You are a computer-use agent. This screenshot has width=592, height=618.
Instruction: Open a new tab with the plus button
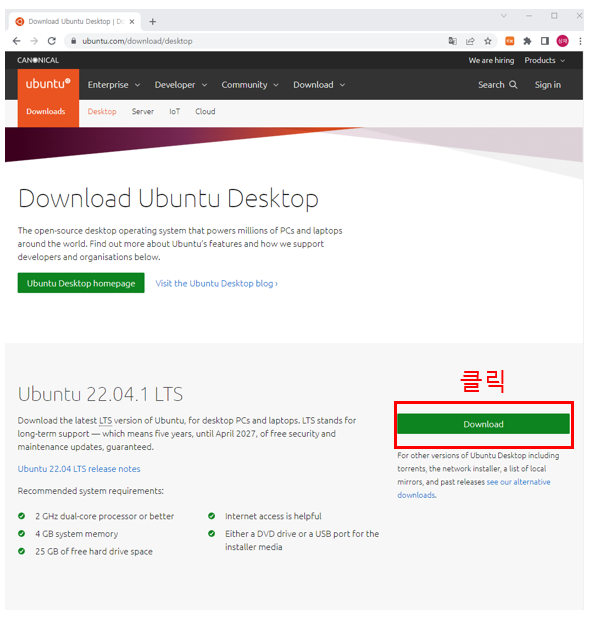point(153,22)
